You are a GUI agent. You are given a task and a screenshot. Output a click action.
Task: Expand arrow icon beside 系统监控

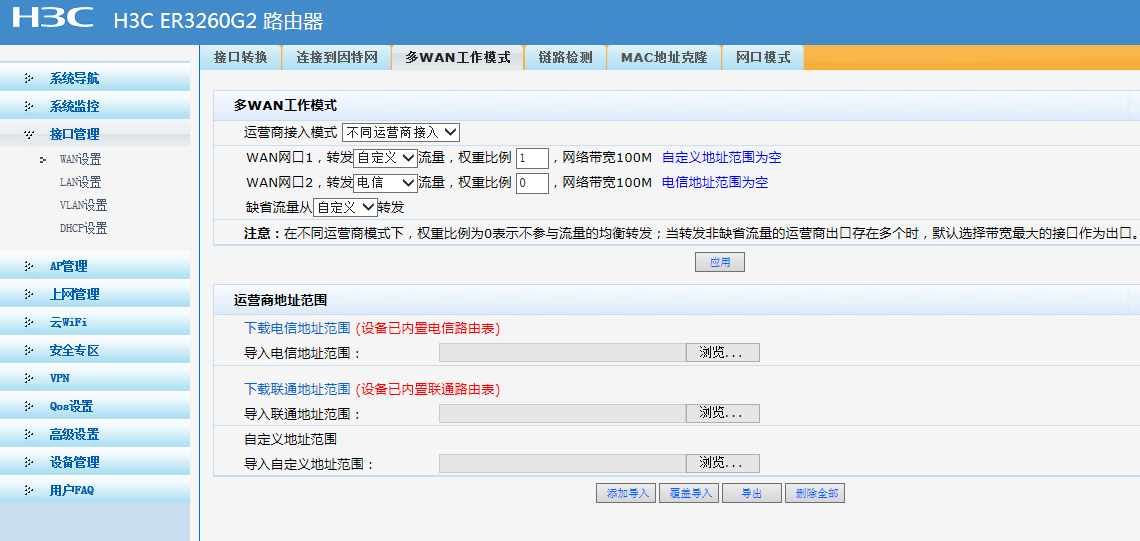[x=29, y=106]
